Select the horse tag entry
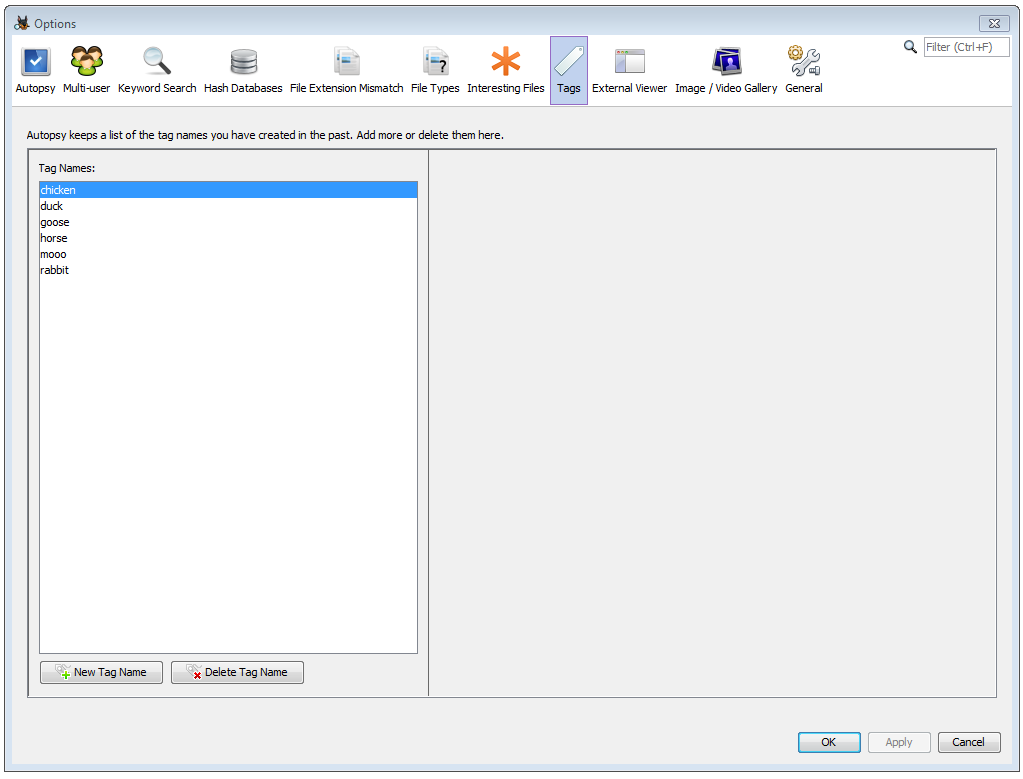 point(54,238)
